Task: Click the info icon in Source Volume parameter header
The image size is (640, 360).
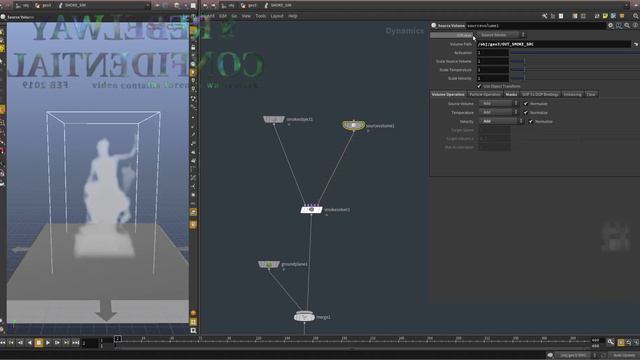Action: (635, 25)
